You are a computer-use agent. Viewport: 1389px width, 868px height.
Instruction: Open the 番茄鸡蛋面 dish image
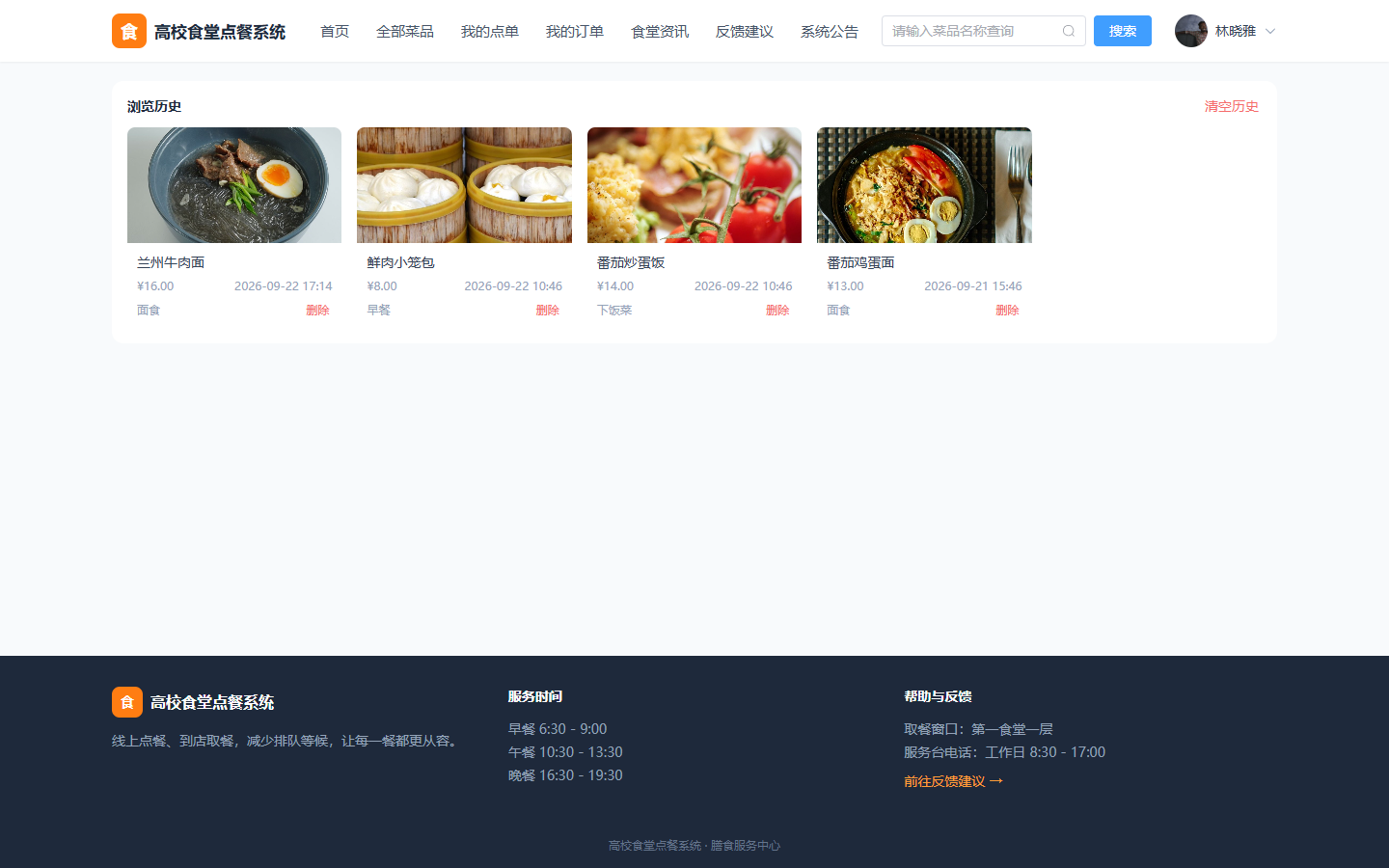pos(924,185)
